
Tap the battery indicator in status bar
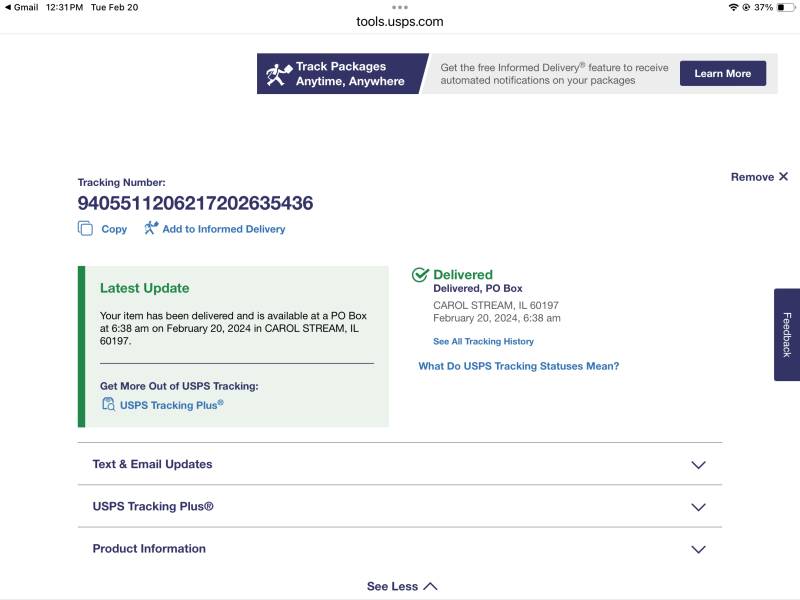785,7
